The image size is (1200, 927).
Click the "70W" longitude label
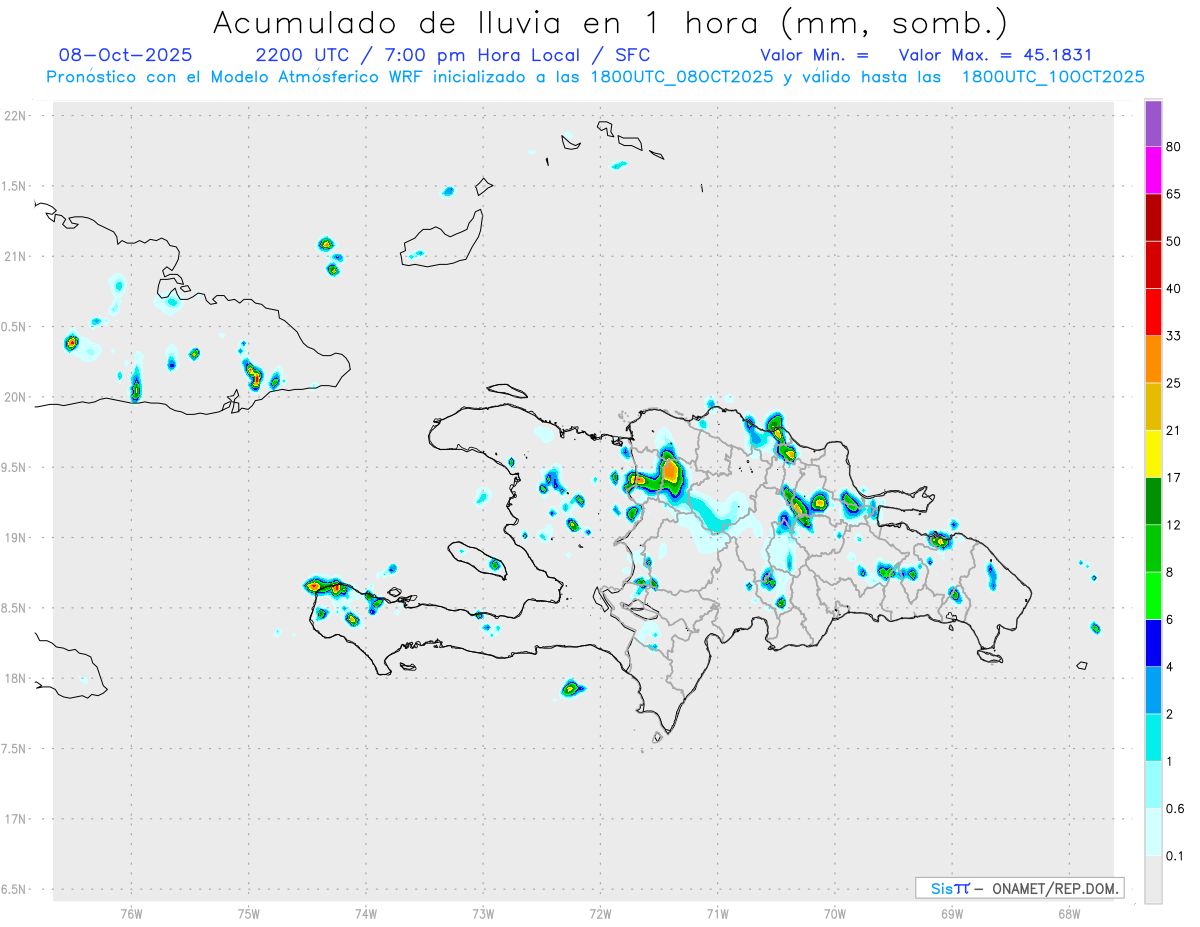pyautogui.click(x=835, y=913)
